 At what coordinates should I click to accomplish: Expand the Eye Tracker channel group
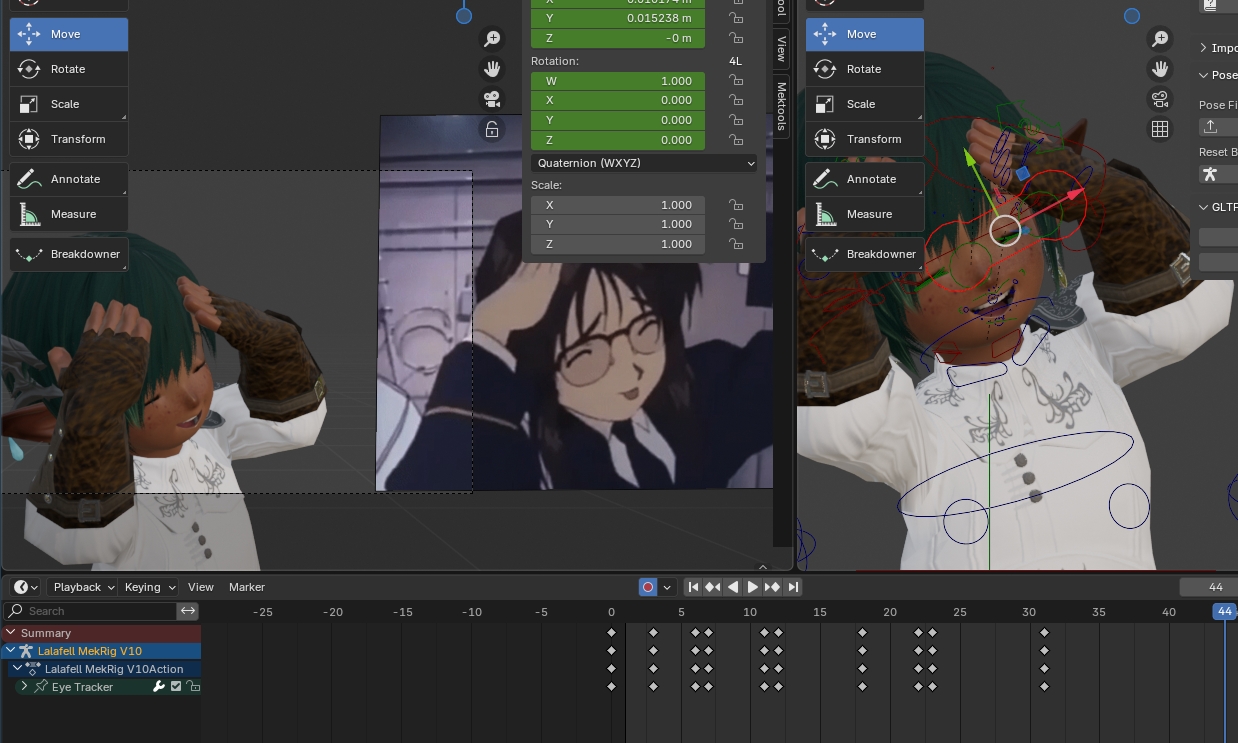24,687
